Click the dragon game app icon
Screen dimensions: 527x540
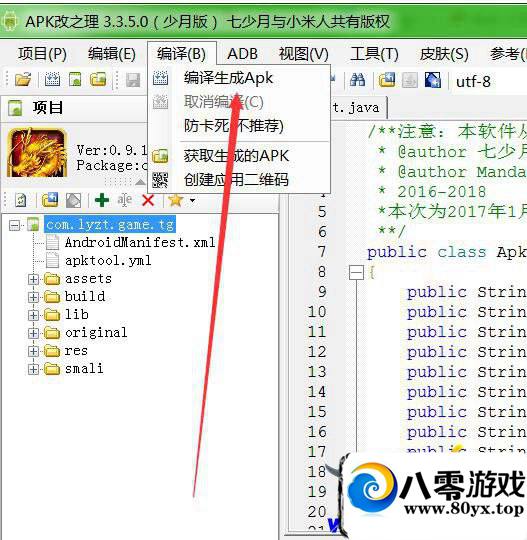tap(37, 152)
